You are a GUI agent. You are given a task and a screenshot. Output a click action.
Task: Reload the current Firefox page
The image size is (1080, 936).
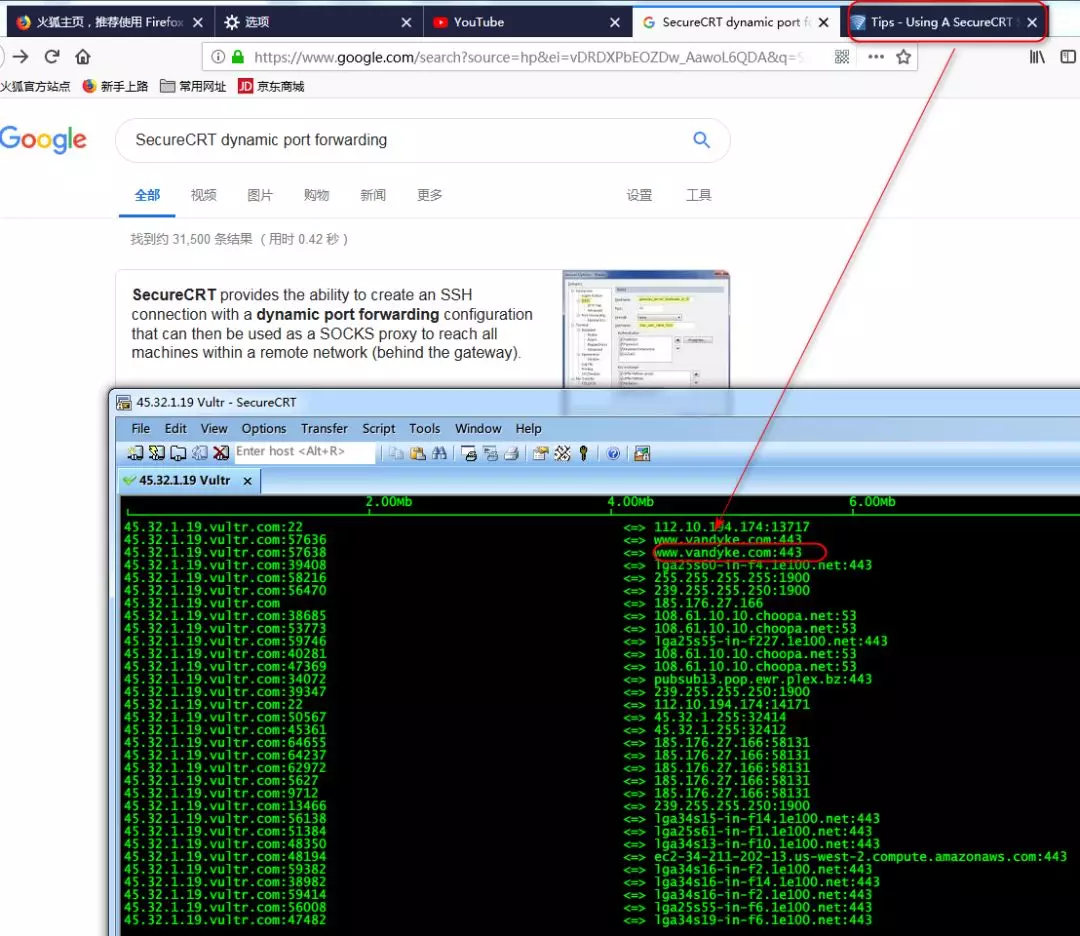tap(52, 56)
